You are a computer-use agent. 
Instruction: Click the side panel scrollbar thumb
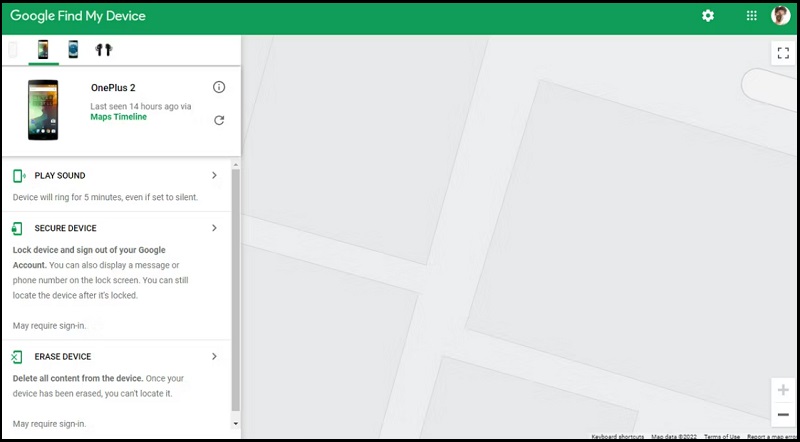[x=235, y=290]
